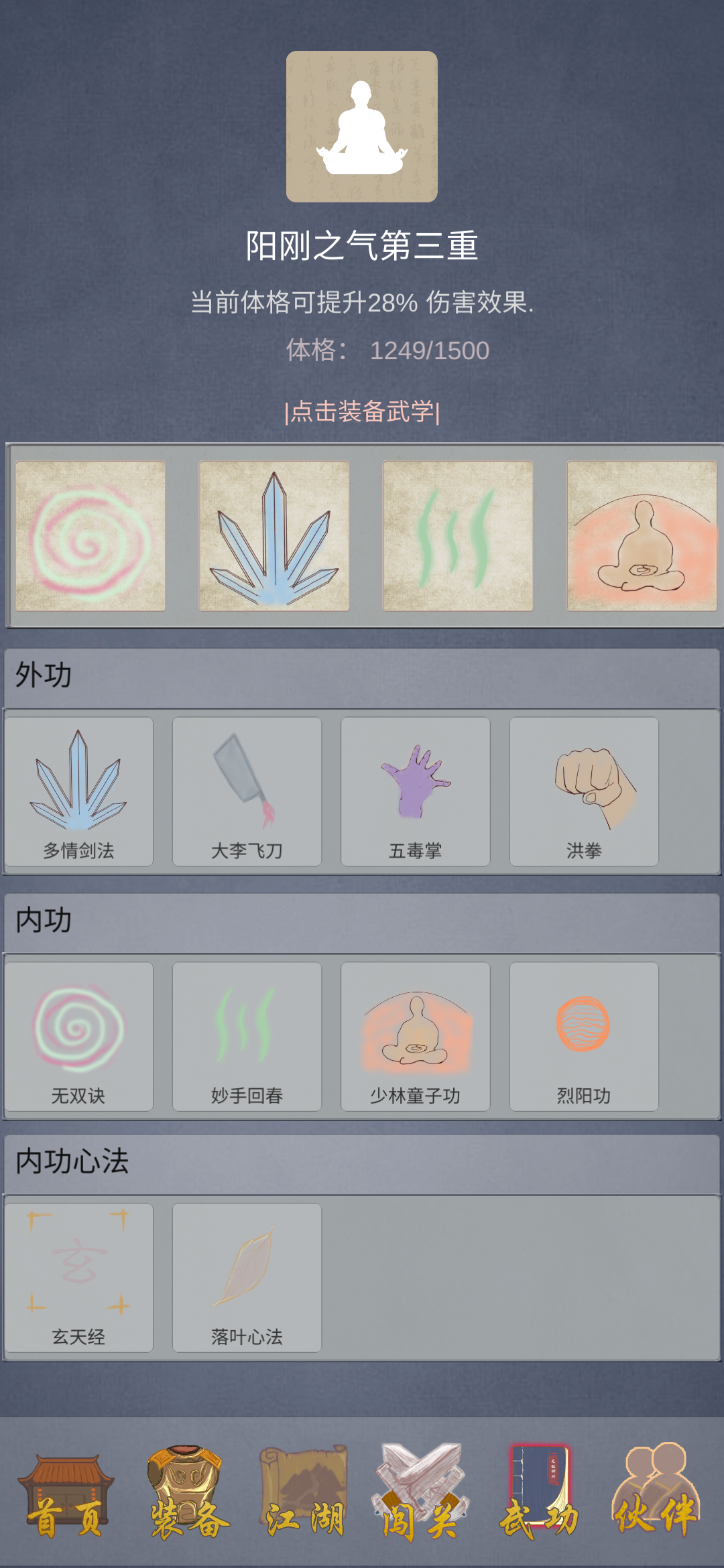Select the 玄天经 heart method
The image size is (724, 1568).
point(79,1278)
